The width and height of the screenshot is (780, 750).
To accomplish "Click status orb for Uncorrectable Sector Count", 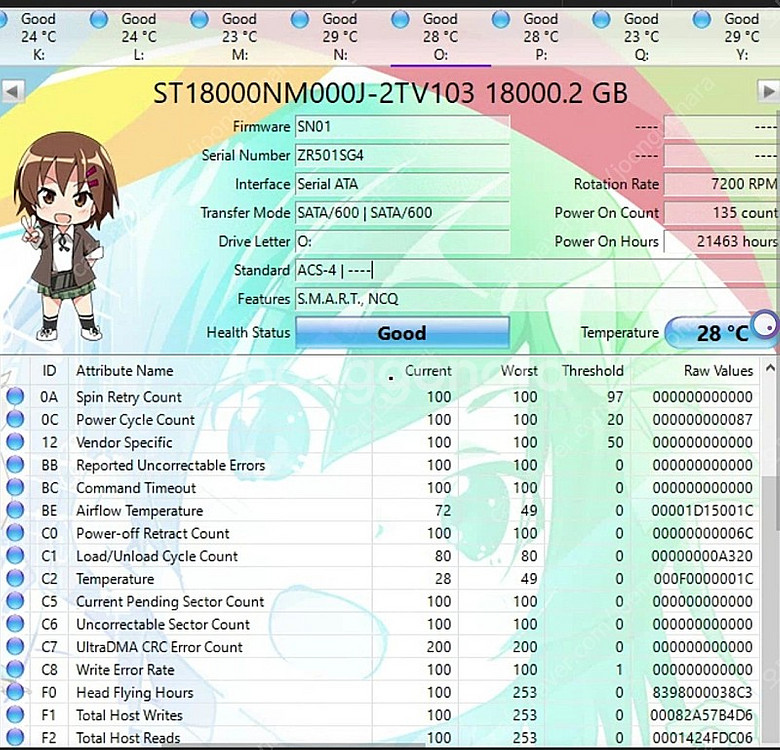I will pyautogui.click(x=15, y=624).
